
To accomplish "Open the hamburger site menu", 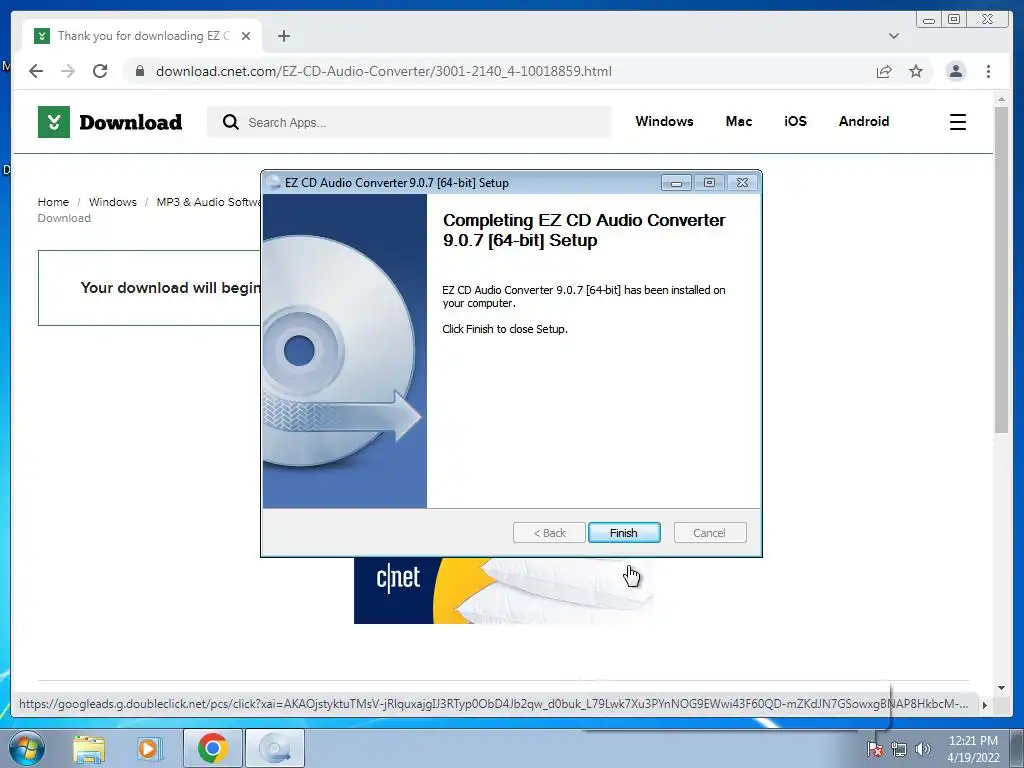I will 957,122.
